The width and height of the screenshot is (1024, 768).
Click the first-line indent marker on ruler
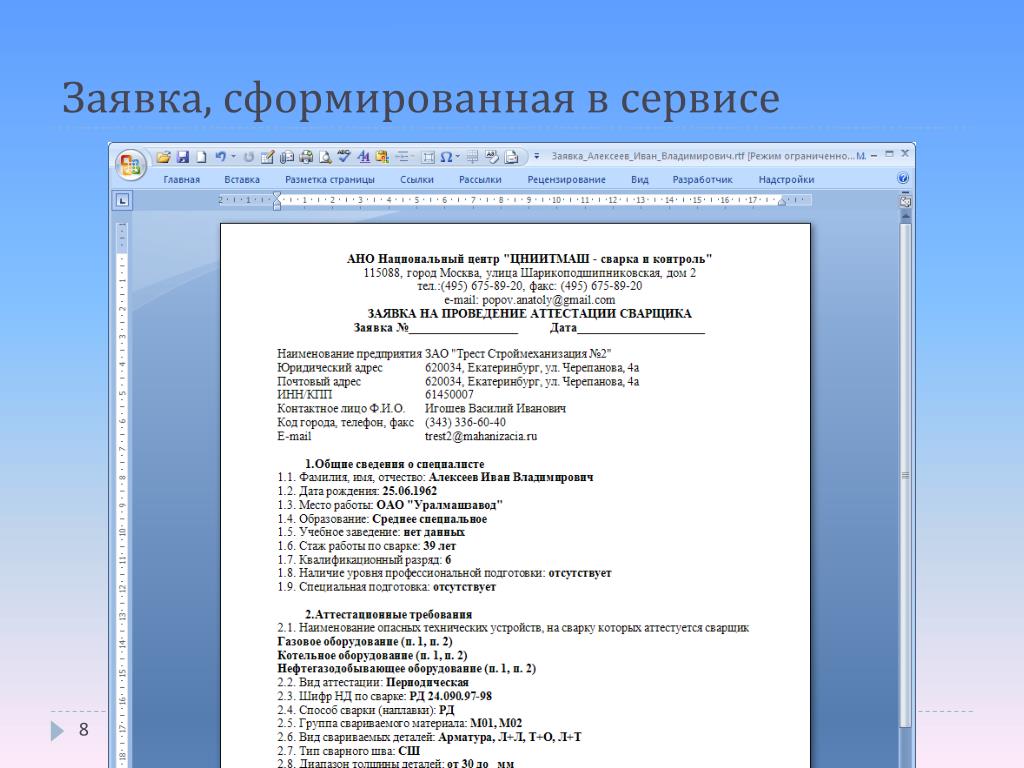[277, 196]
